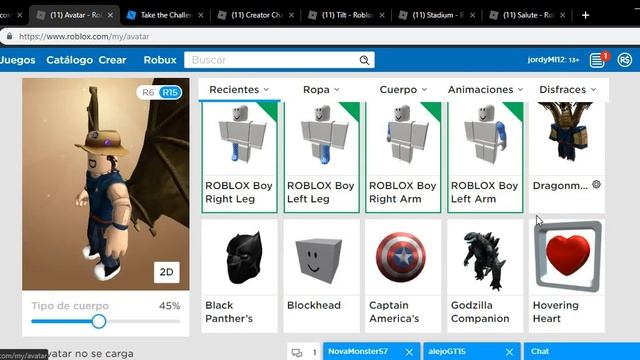Screen dimensions: 640x360
Task: Select the ROBLOX Boy Right Arm item
Action: click(x=403, y=157)
